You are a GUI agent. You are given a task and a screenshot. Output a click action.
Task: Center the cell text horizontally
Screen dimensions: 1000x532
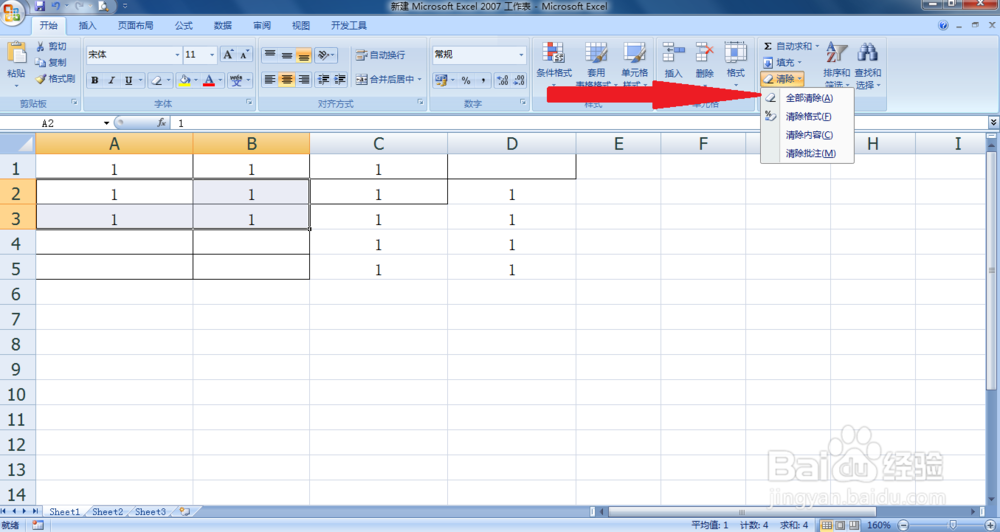[x=287, y=80]
